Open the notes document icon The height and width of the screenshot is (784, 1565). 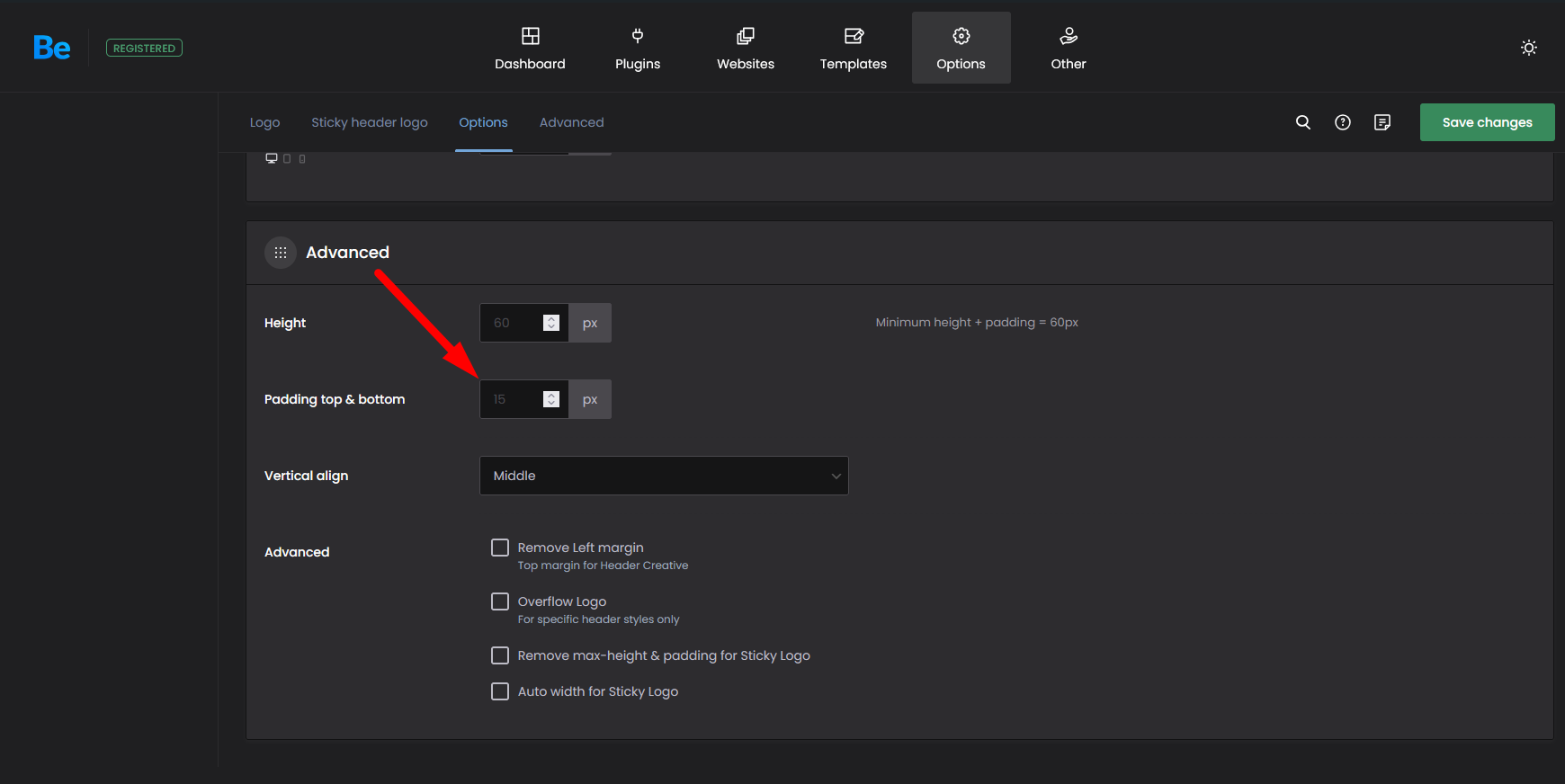[x=1382, y=122]
